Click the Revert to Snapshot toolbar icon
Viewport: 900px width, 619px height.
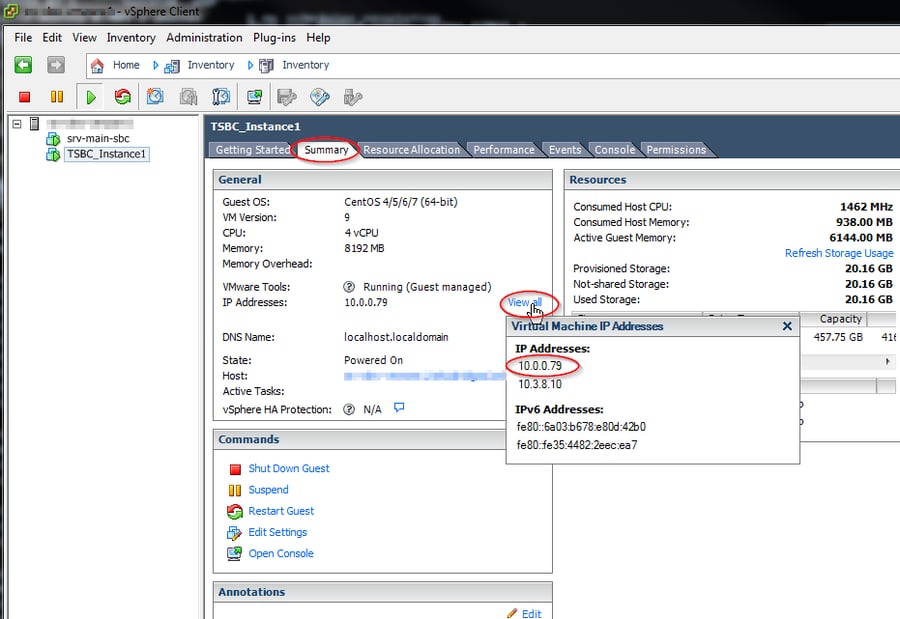point(188,96)
